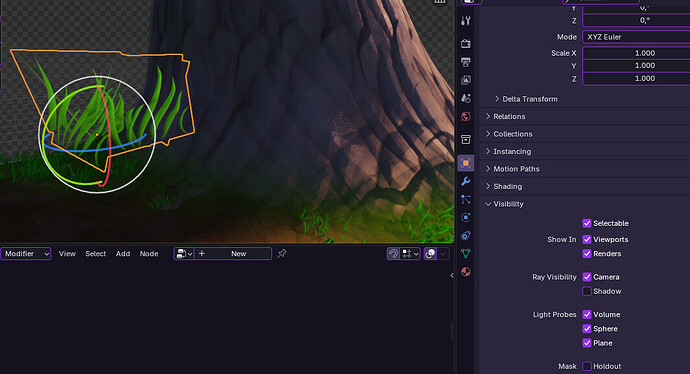Viewport: 690px width, 374px height.
Task: Click the rotation Z value field
Action: pyautogui.click(x=636, y=20)
